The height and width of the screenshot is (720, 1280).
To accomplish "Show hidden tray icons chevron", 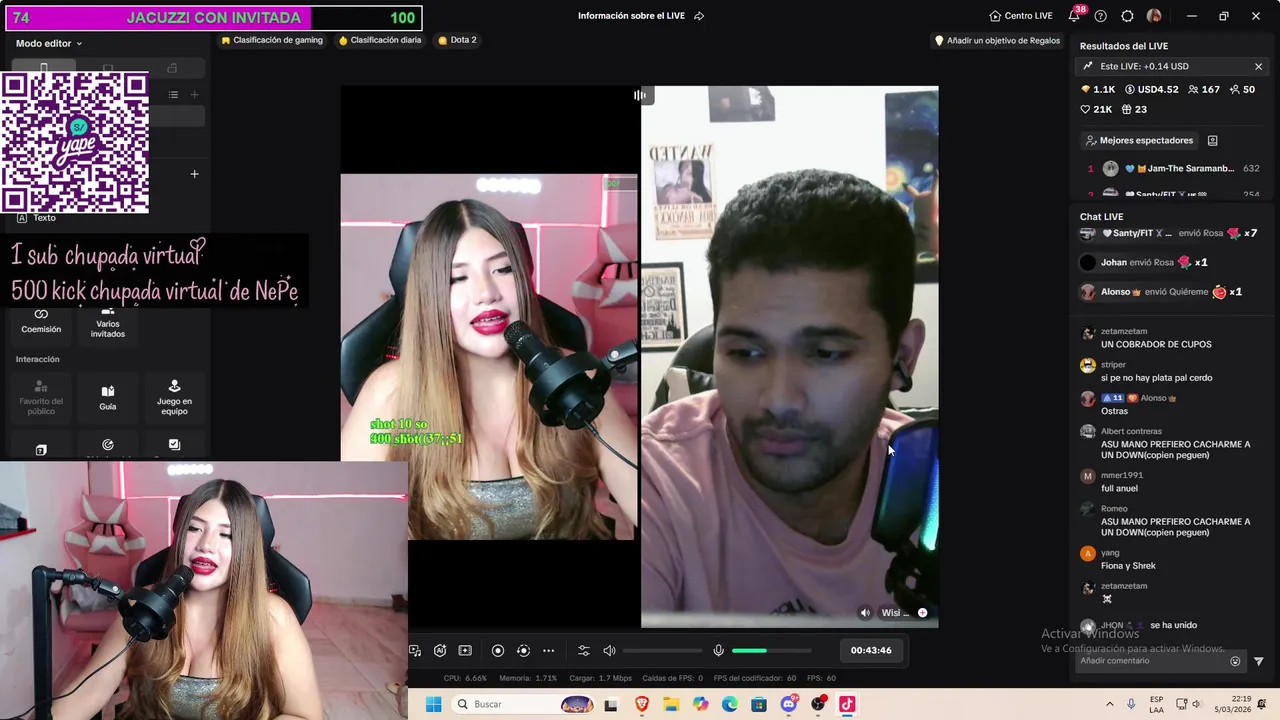I will pos(1109,704).
